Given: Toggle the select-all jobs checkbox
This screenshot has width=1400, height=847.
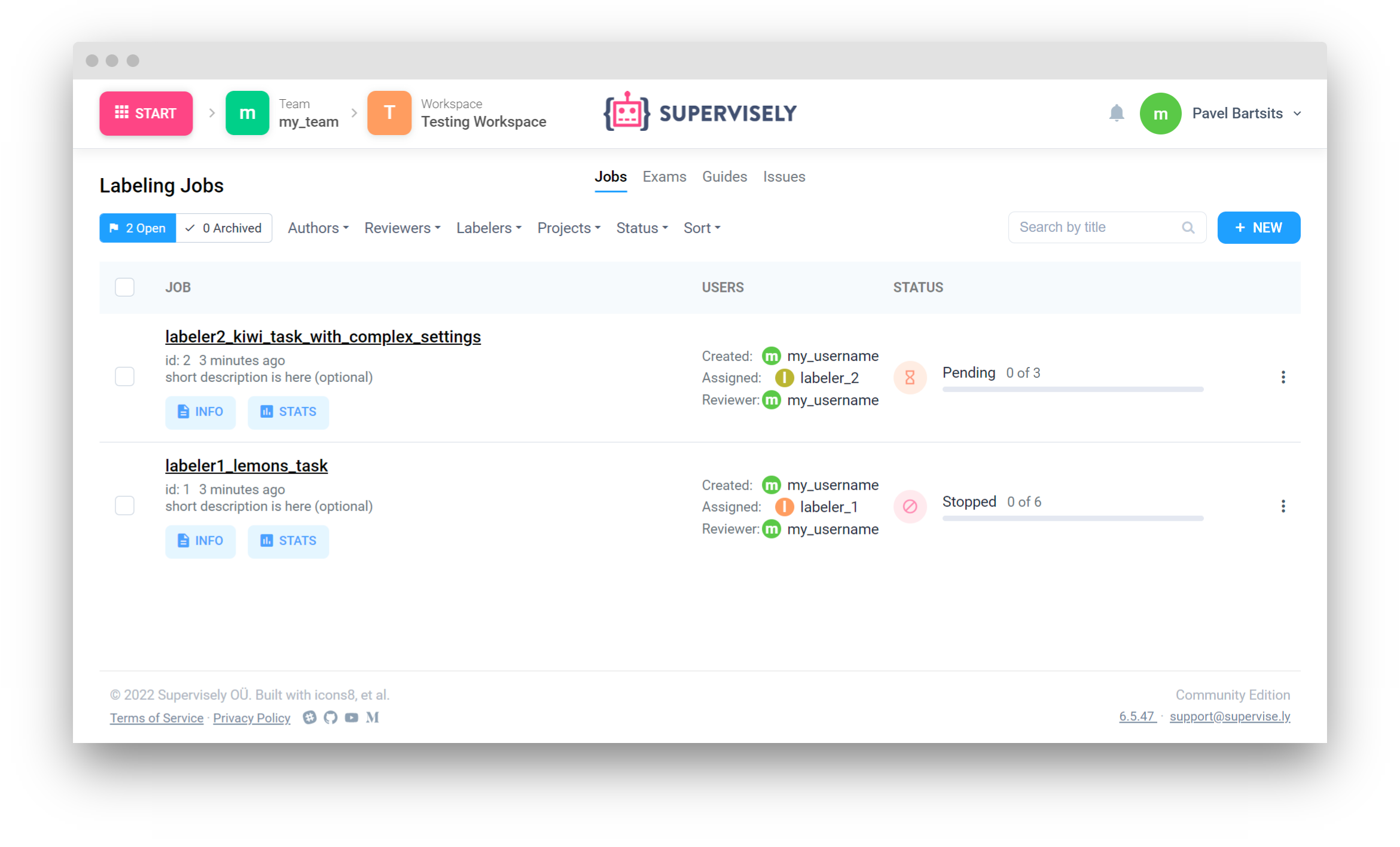Looking at the screenshot, I should coord(124,288).
